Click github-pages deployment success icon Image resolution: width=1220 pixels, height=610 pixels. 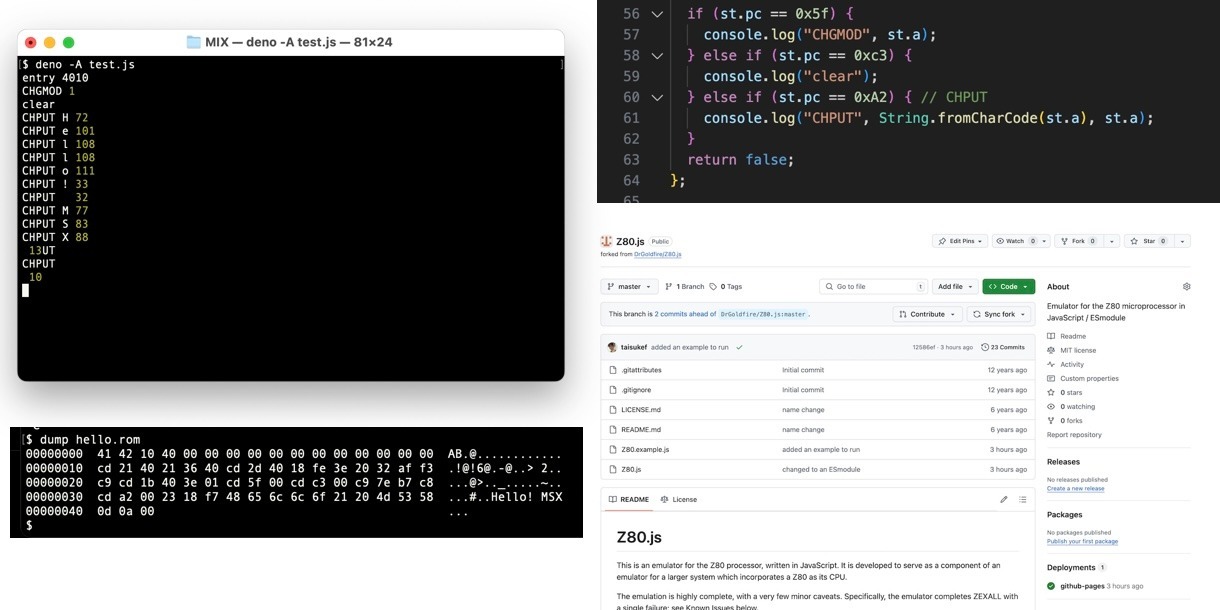pos(1052,585)
